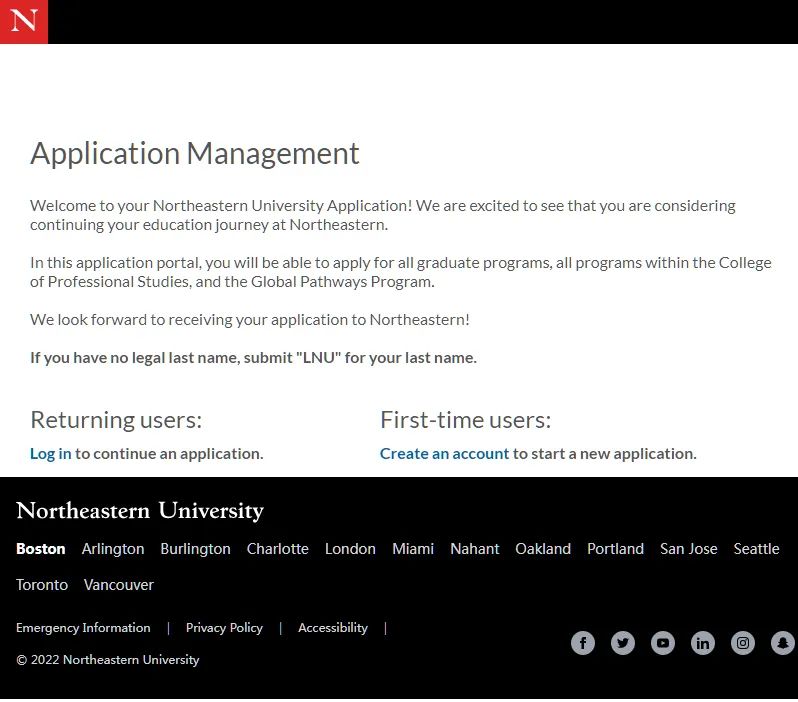This screenshot has width=798, height=702.
Task: Open the Twitter social icon
Action: pyautogui.click(x=622, y=643)
